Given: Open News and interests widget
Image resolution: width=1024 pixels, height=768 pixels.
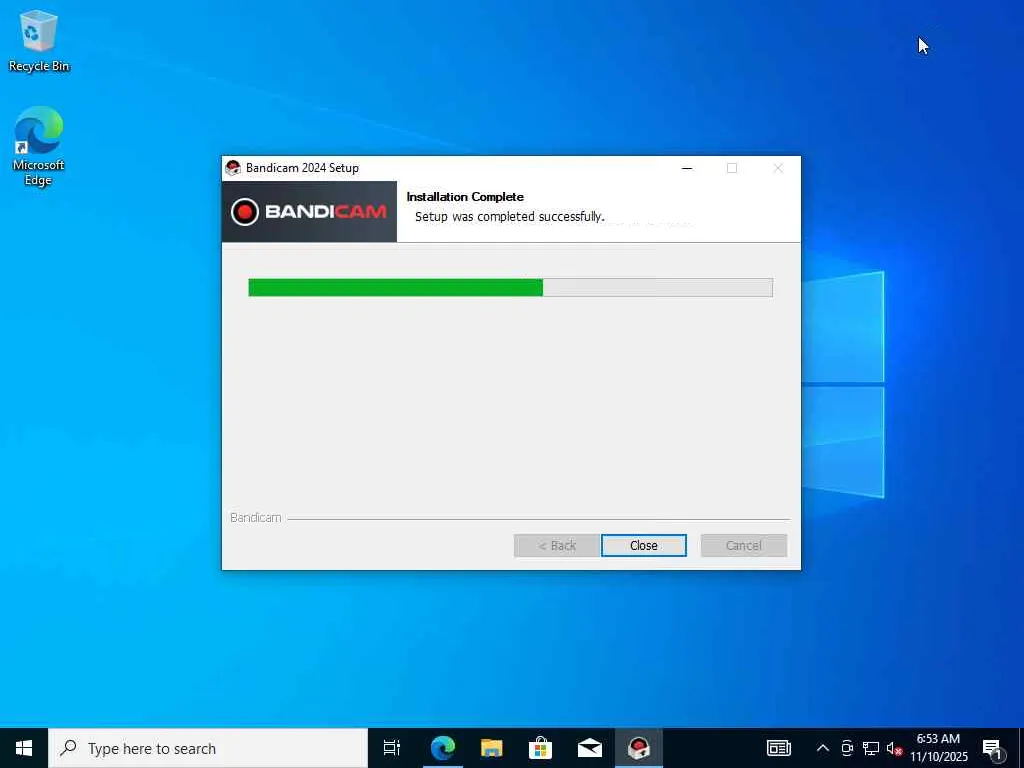Looking at the screenshot, I should 778,748.
